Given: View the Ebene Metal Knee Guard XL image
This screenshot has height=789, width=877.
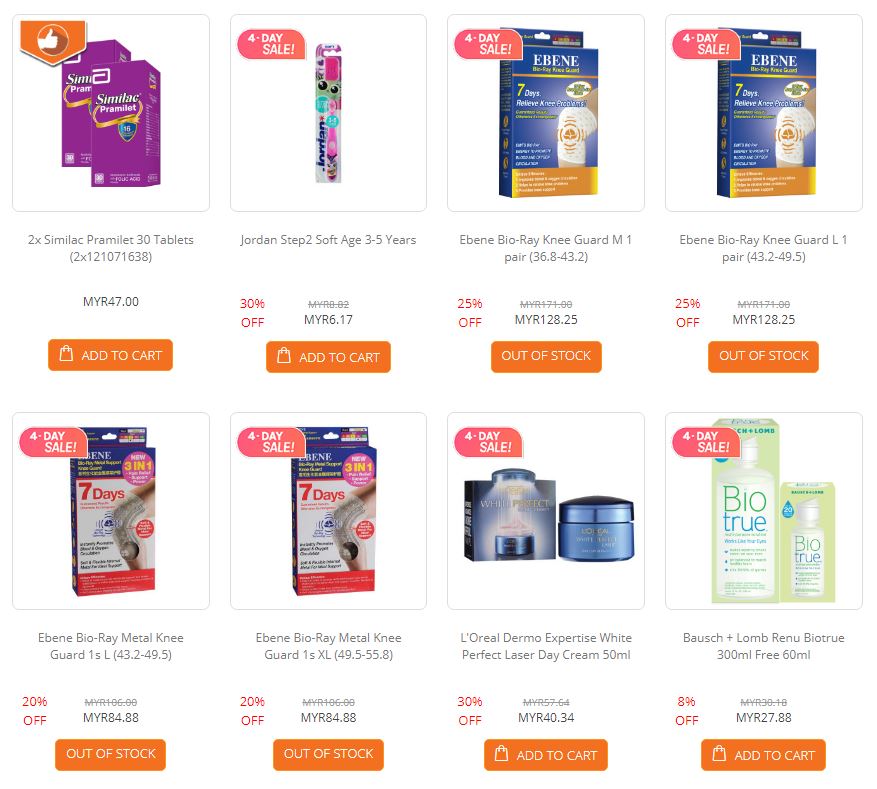Looking at the screenshot, I should 328,511.
